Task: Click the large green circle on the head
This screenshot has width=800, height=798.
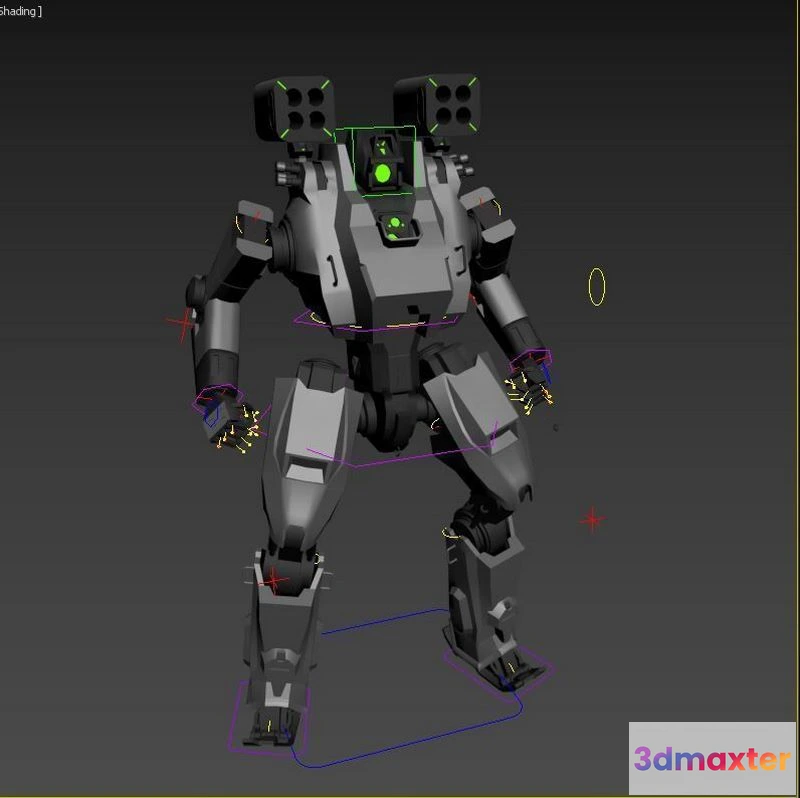Action: (x=382, y=174)
